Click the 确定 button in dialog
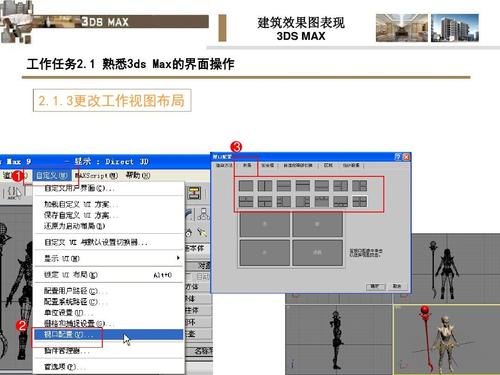Screen dimensions: 500x375 375,286
